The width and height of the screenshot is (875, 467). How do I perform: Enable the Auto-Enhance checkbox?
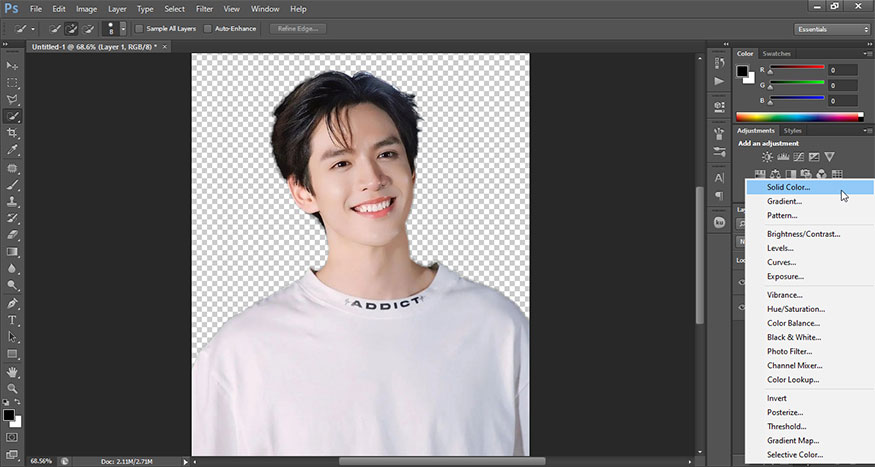click(208, 28)
